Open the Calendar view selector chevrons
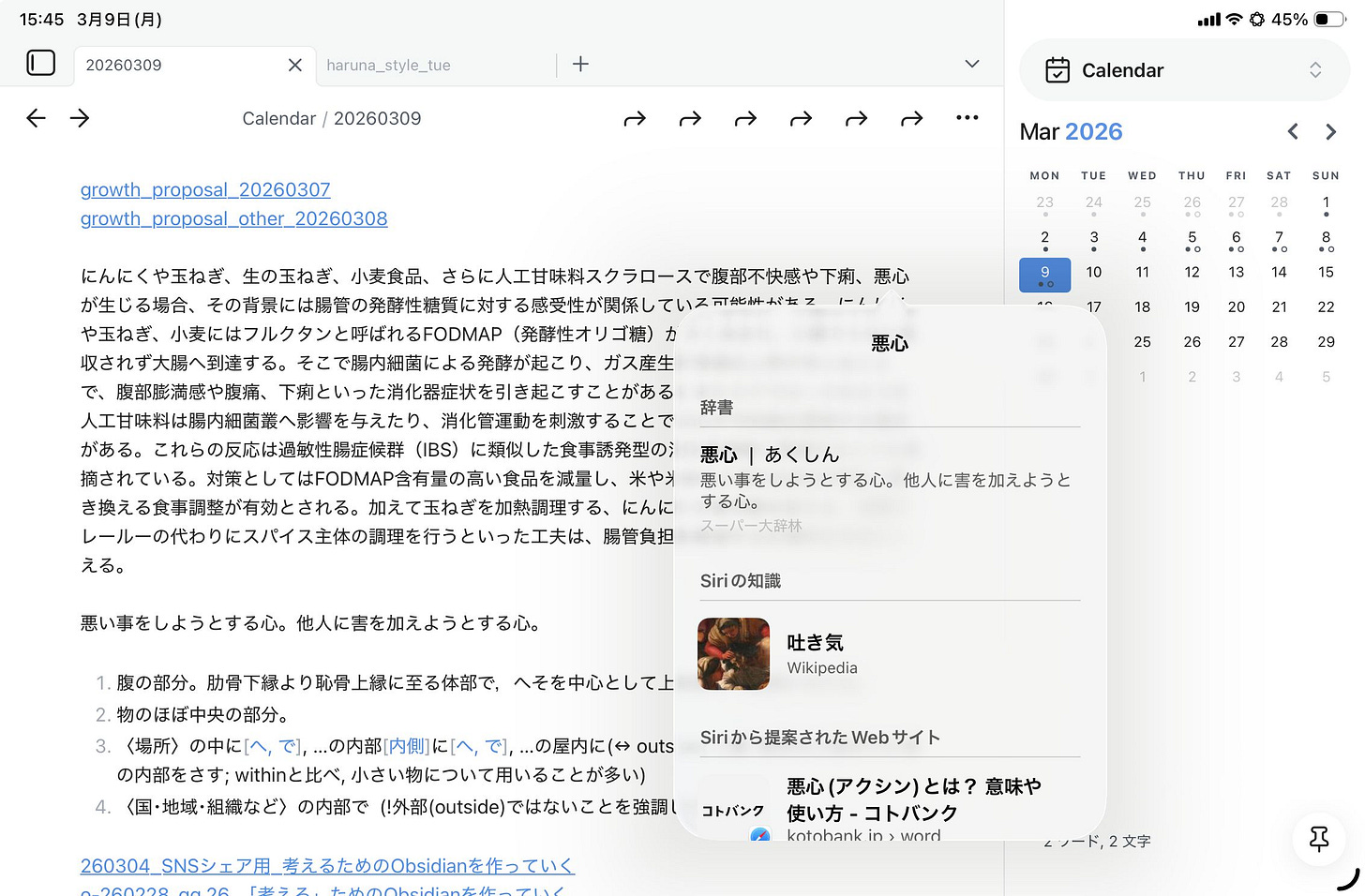Screen dimensions: 1365x896 1316,69
